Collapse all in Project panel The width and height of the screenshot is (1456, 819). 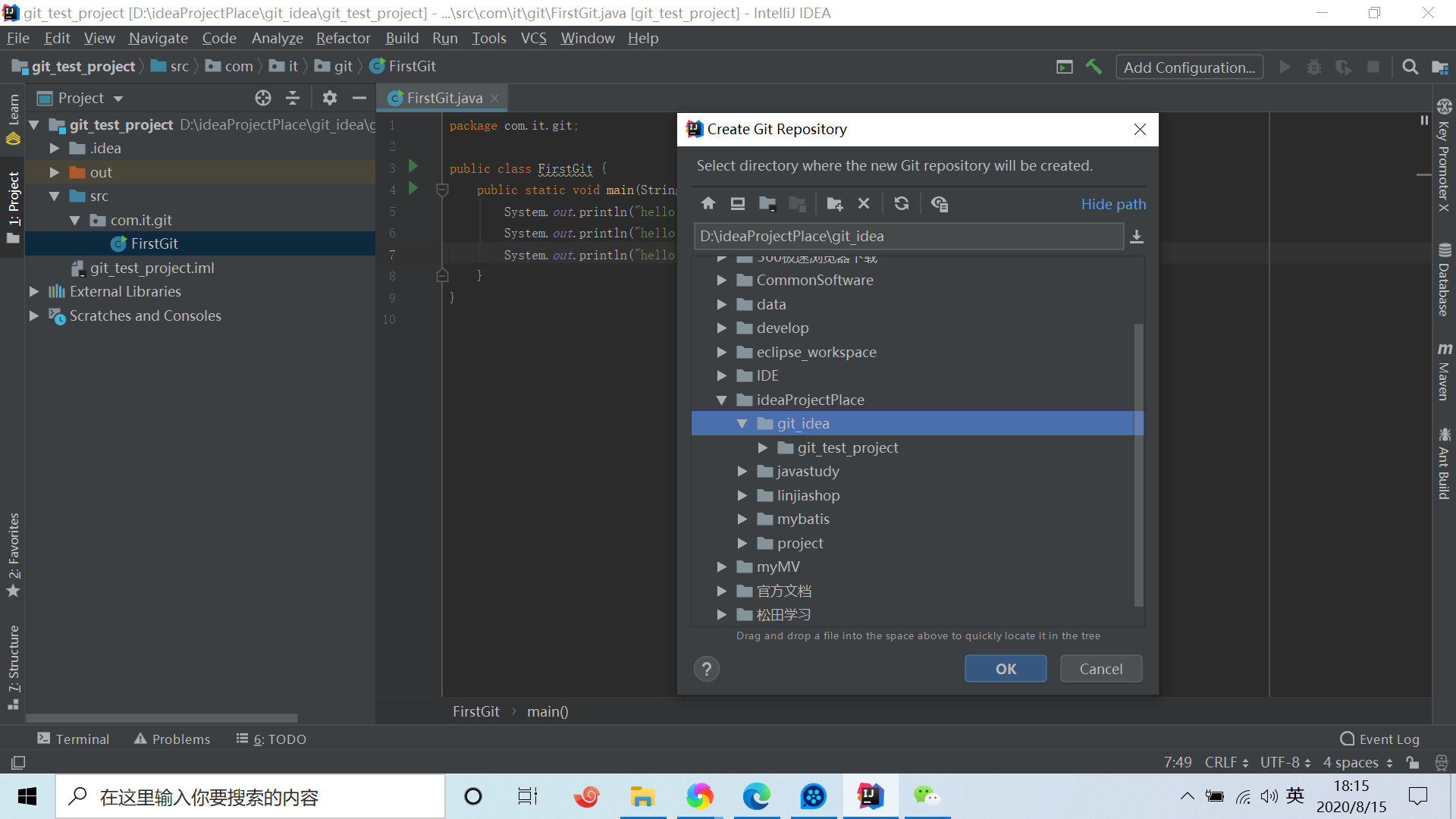point(293,98)
